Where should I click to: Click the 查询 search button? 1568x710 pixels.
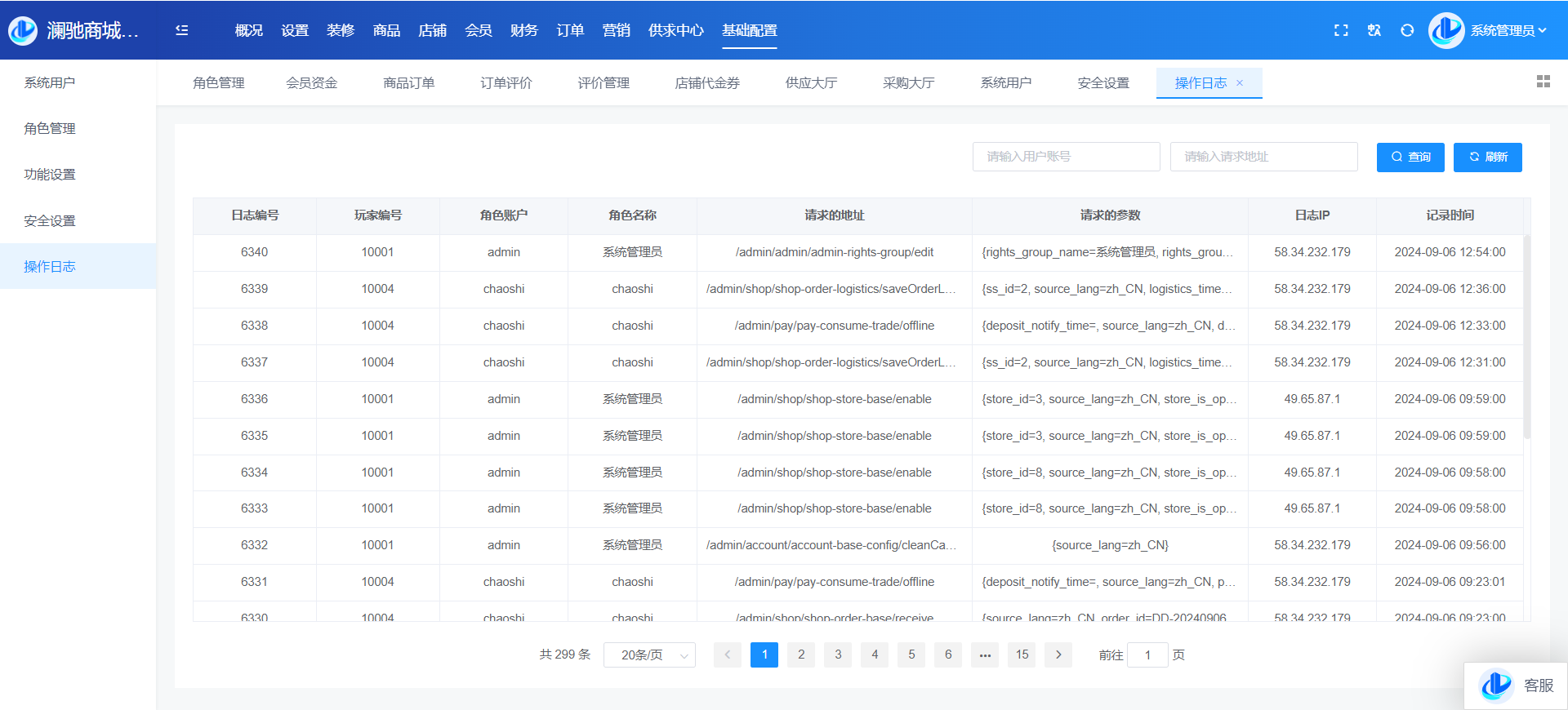click(x=1410, y=157)
